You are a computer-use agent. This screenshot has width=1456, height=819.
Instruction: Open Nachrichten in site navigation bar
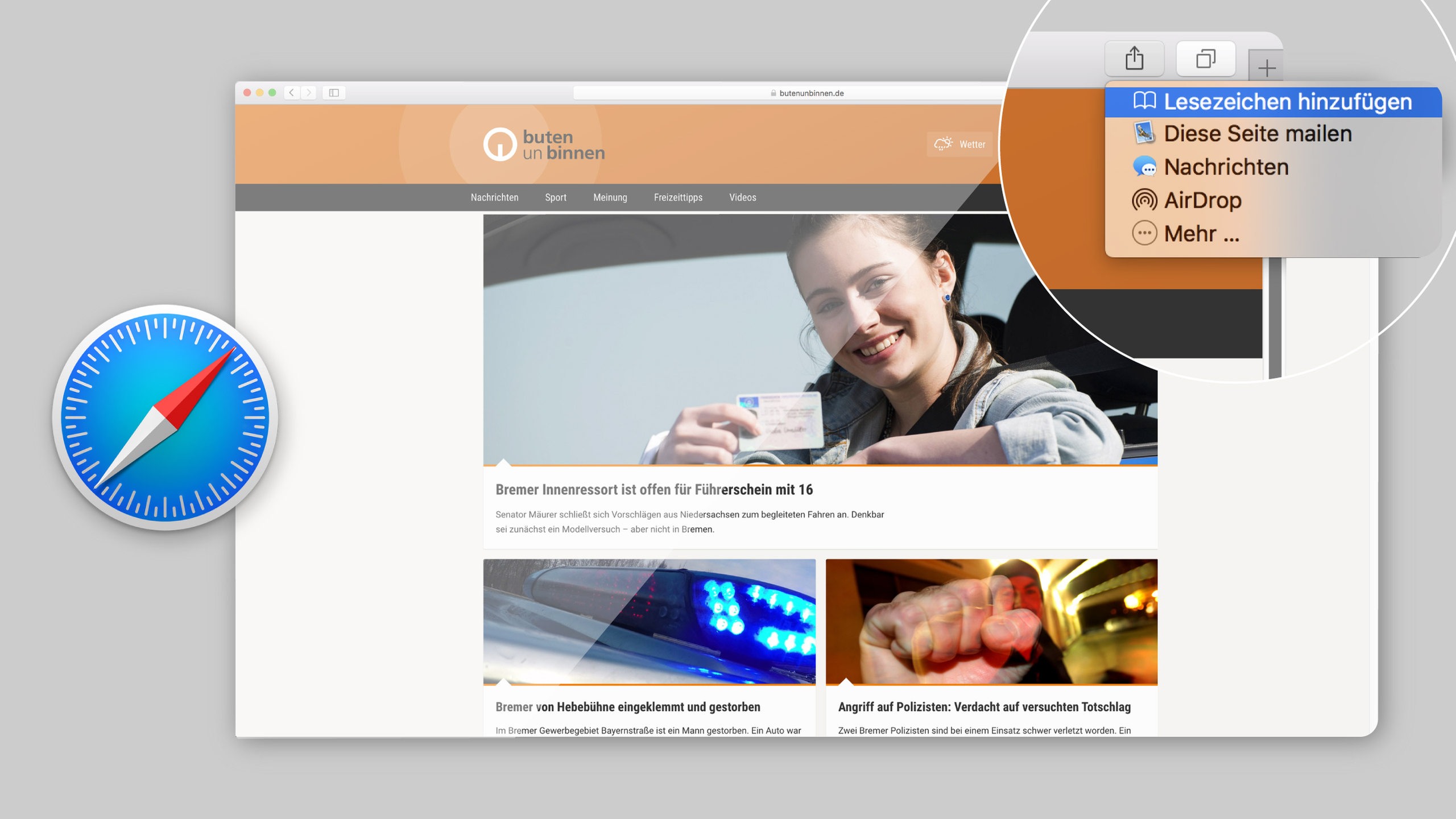click(494, 197)
